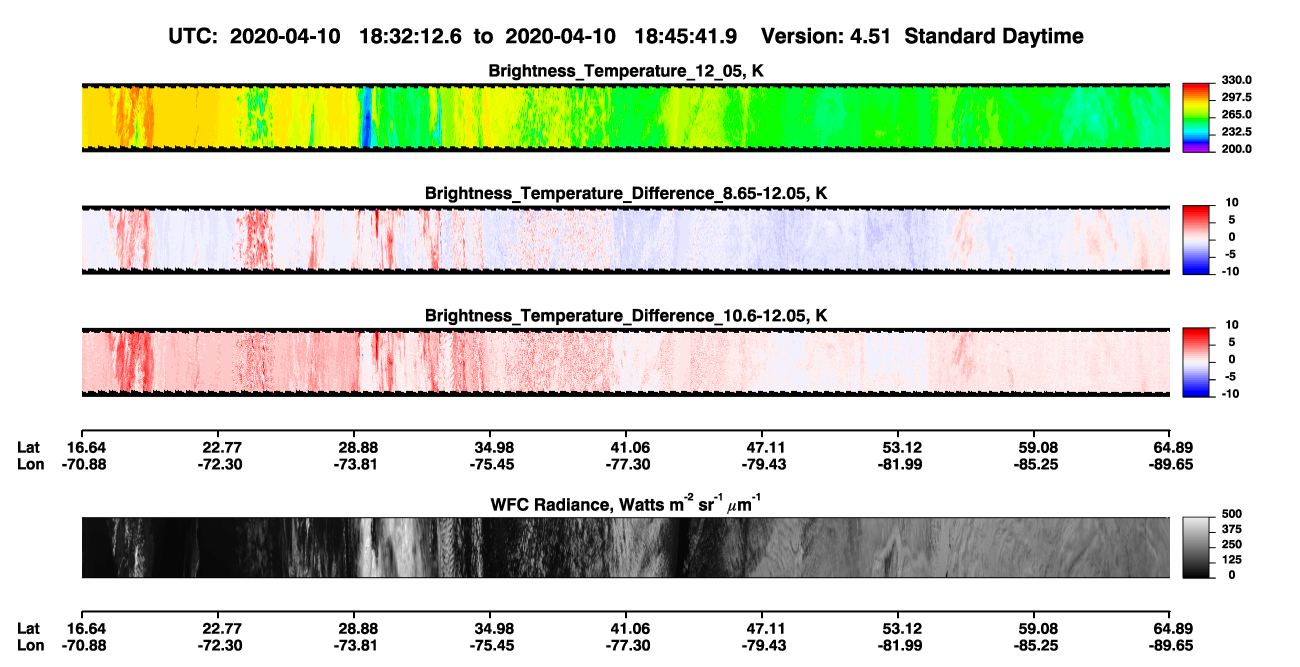1300x667 pixels.
Task: Click the bottom axis Lon label
Action: pos(30,645)
